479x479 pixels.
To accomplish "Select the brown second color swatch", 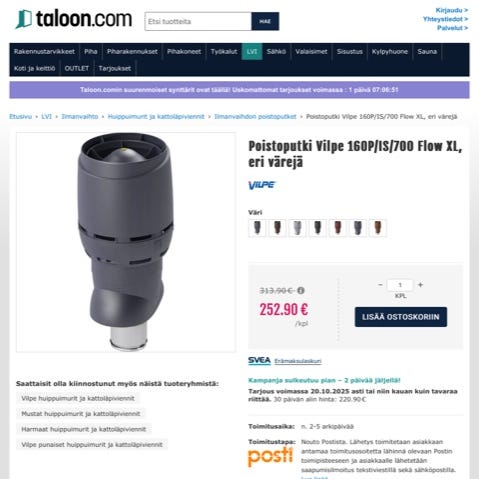I will tap(277, 228).
